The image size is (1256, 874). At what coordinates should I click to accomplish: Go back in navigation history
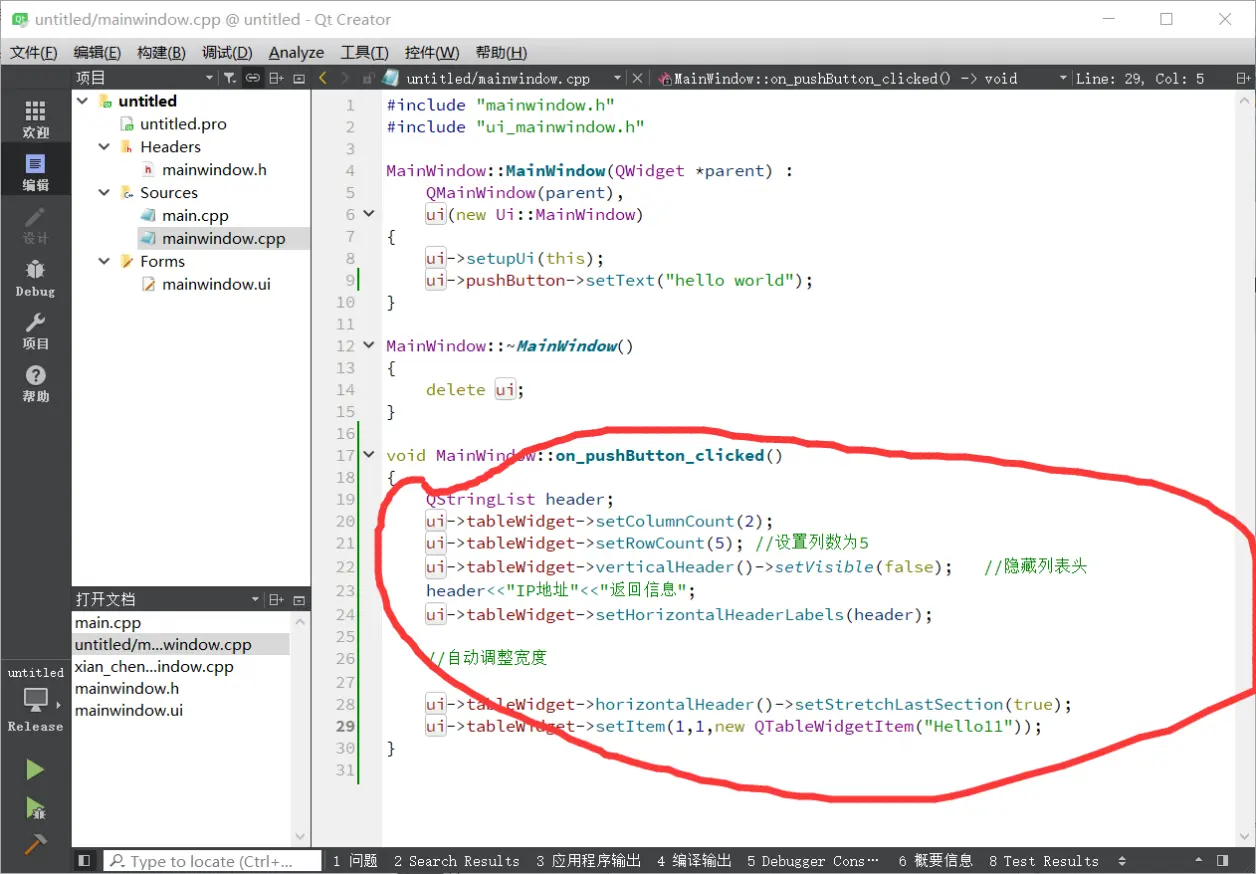tap(323, 78)
